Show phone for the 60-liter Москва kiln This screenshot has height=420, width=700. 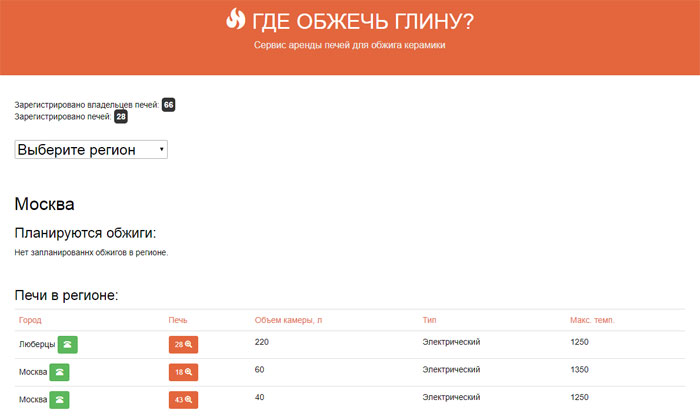click(60, 372)
